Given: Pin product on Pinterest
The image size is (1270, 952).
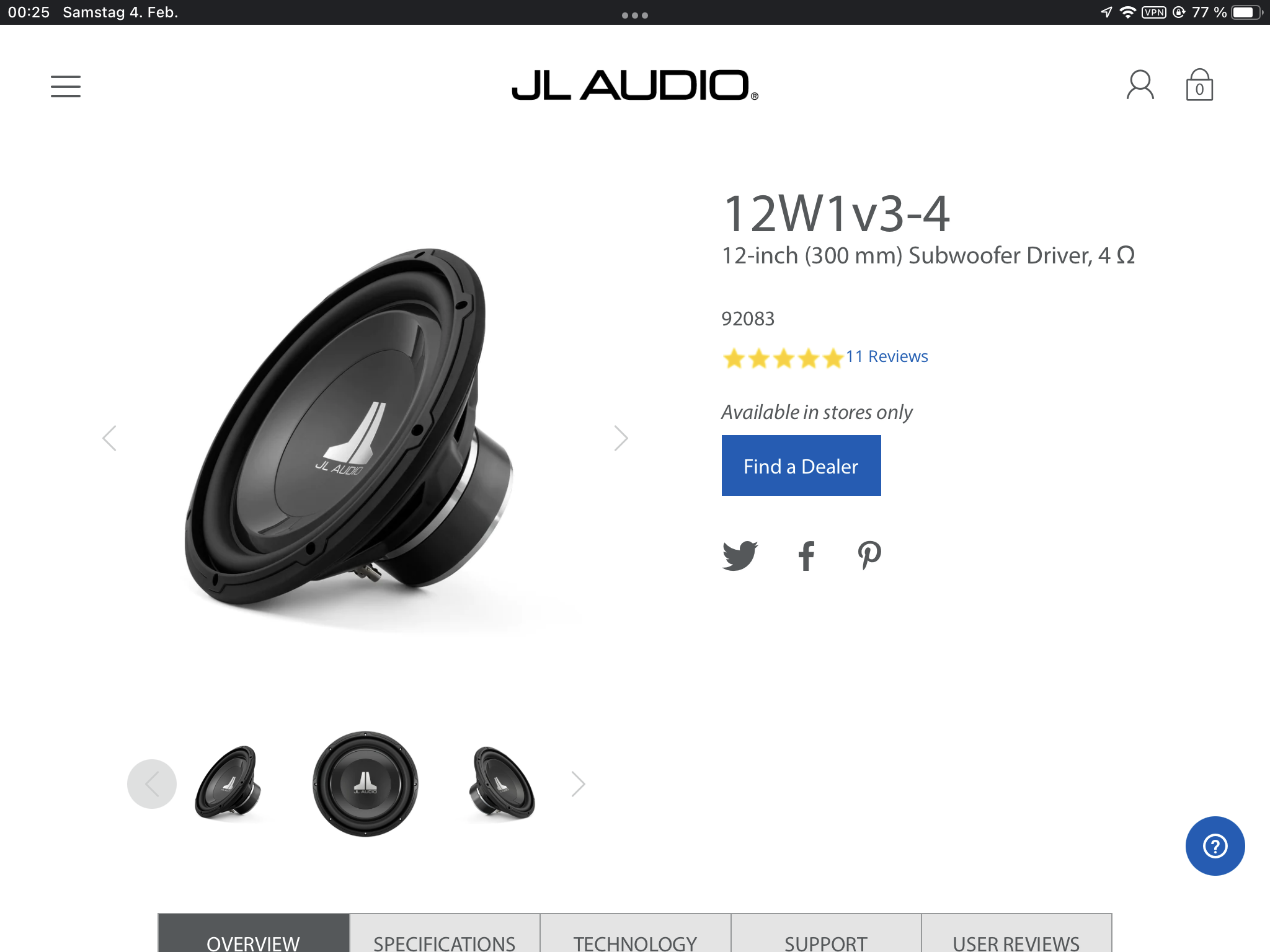Looking at the screenshot, I should (x=869, y=556).
